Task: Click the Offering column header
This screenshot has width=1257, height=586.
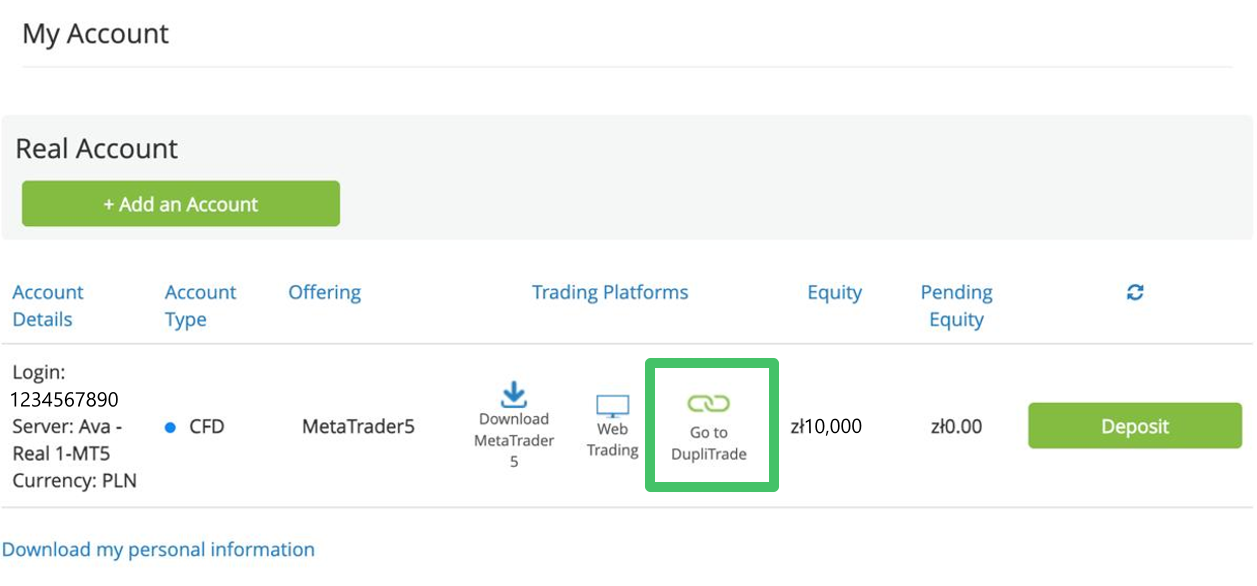Action: [x=324, y=292]
